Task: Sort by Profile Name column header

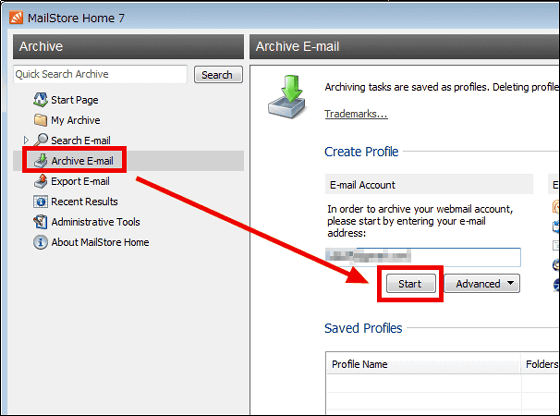Action: 423,364
